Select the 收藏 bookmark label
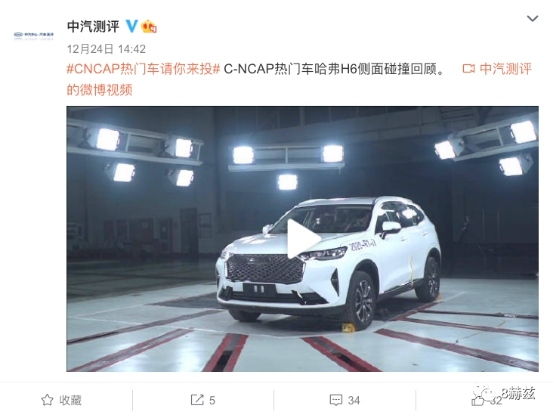 click(70, 400)
